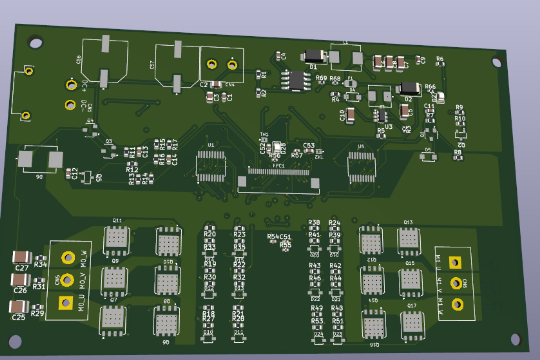Click the R68 label
The width and height of the screenshot is (540, 360).
click(x=335, y=79)
